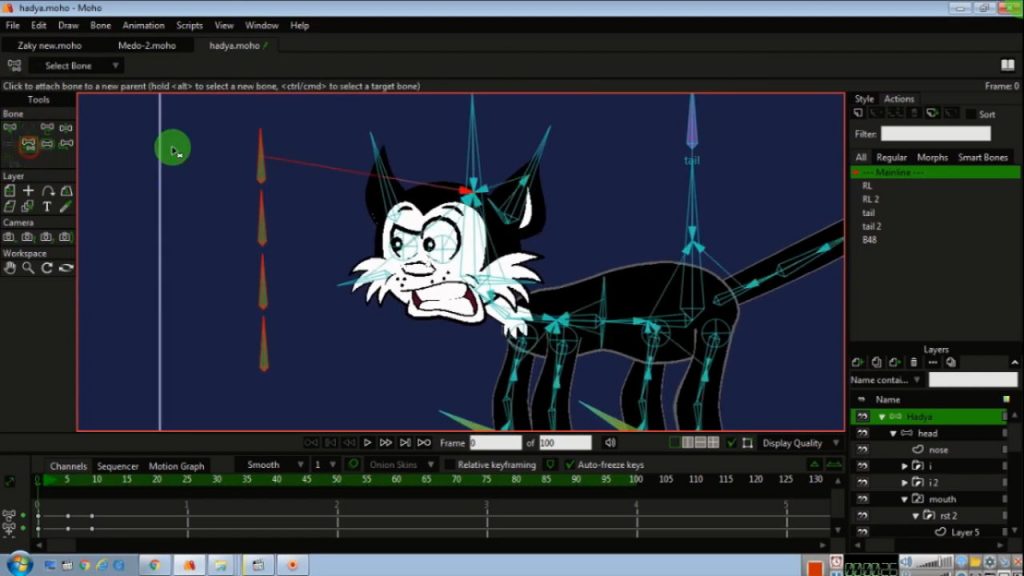Select the Orbit Workspace tool
This screenshot has height=576, width=1024.
pyautogui.click(x=66, y=268)
